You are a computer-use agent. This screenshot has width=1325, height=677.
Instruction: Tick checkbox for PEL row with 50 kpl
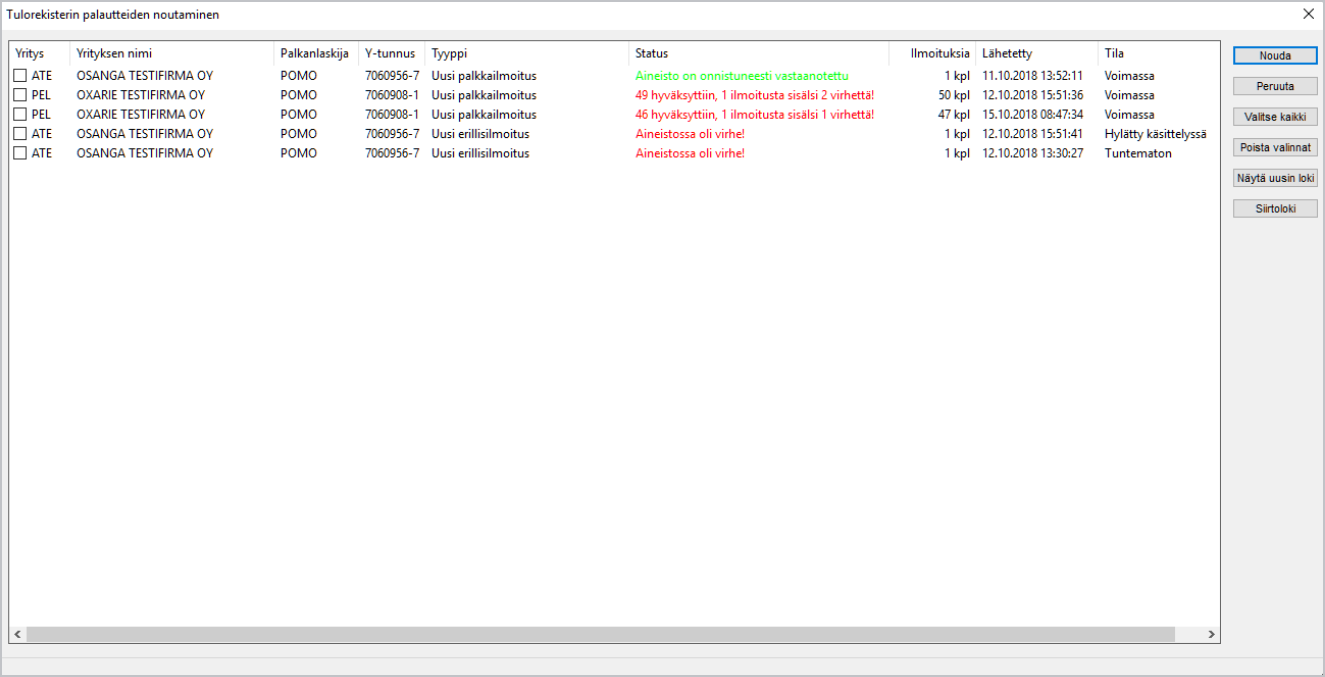pyautogui.click(x=20, y=95)
